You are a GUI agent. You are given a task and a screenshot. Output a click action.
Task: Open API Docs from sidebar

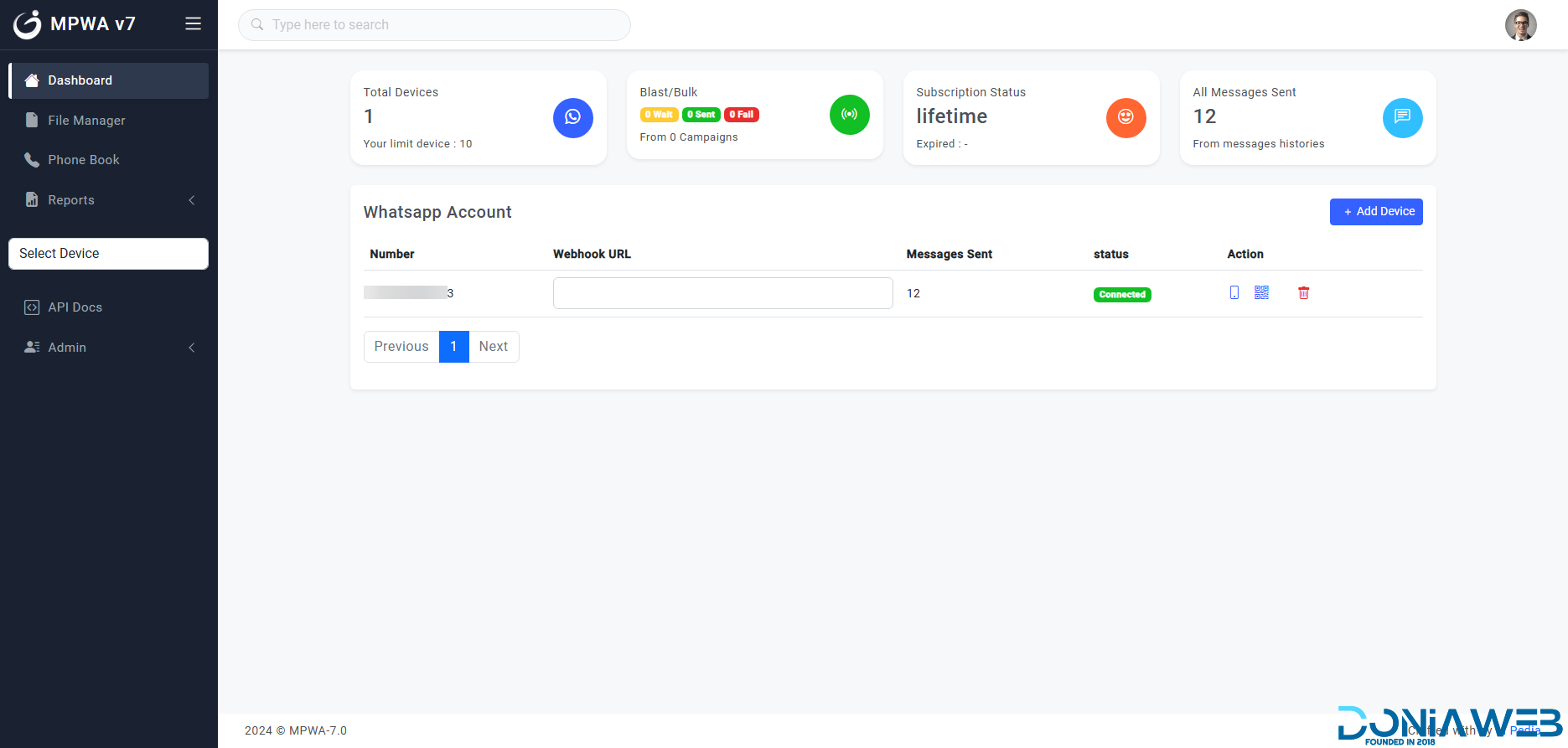pos(109,307)
